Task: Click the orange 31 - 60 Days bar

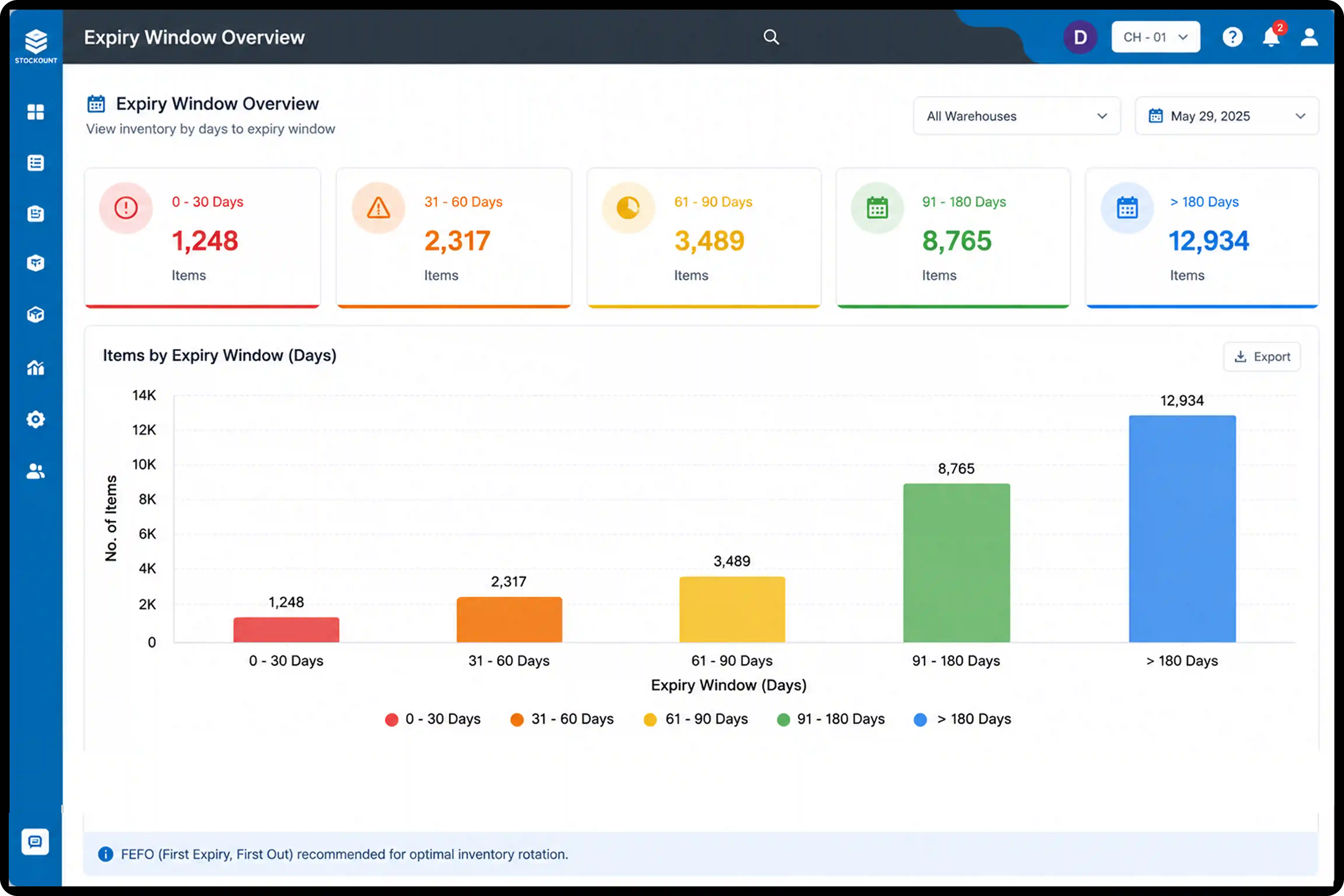Action: [509, 619]
